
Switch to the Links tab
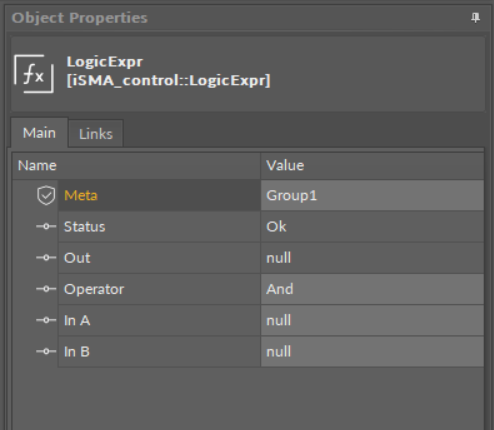[96, 134]
